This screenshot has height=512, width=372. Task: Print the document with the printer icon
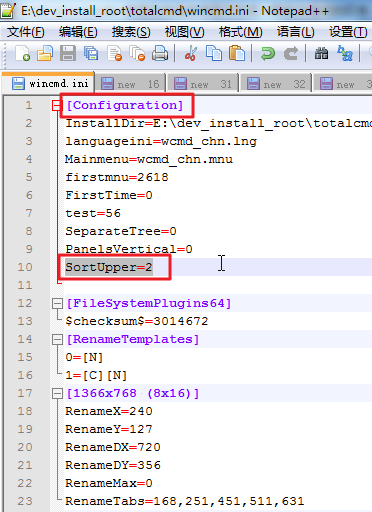pyautogui.click(x=160, y=53)
